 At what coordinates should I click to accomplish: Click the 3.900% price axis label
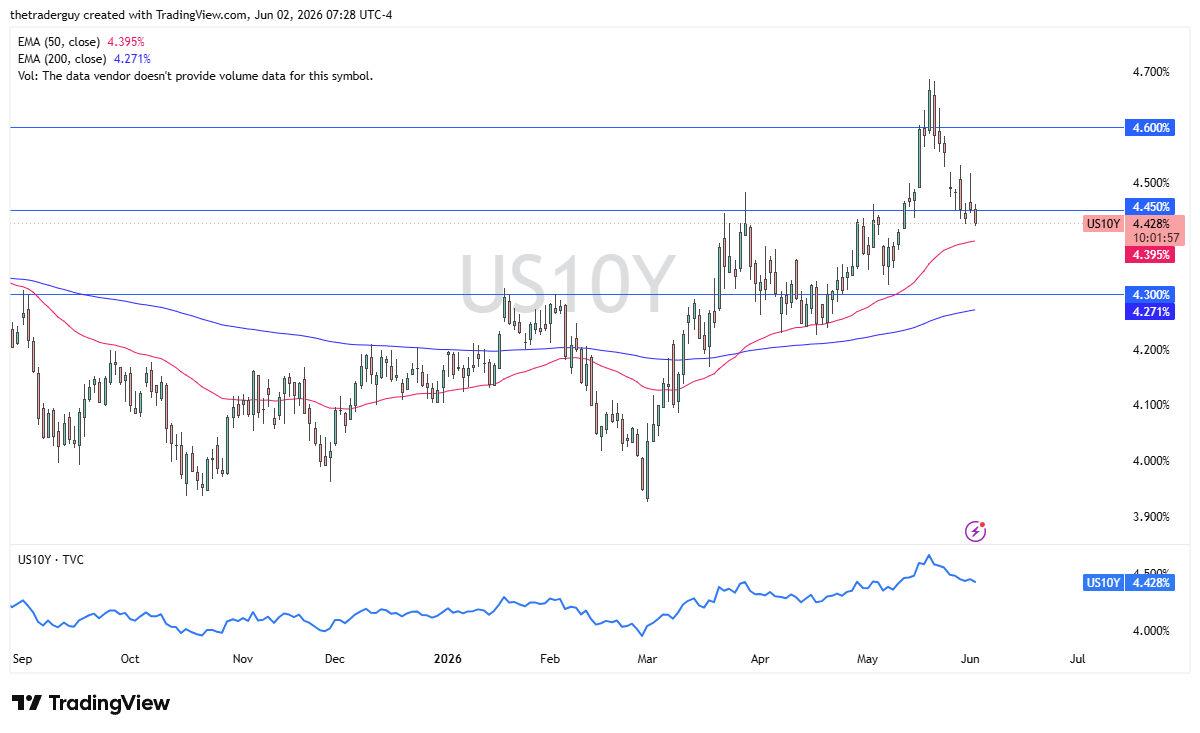(1152, 517)
